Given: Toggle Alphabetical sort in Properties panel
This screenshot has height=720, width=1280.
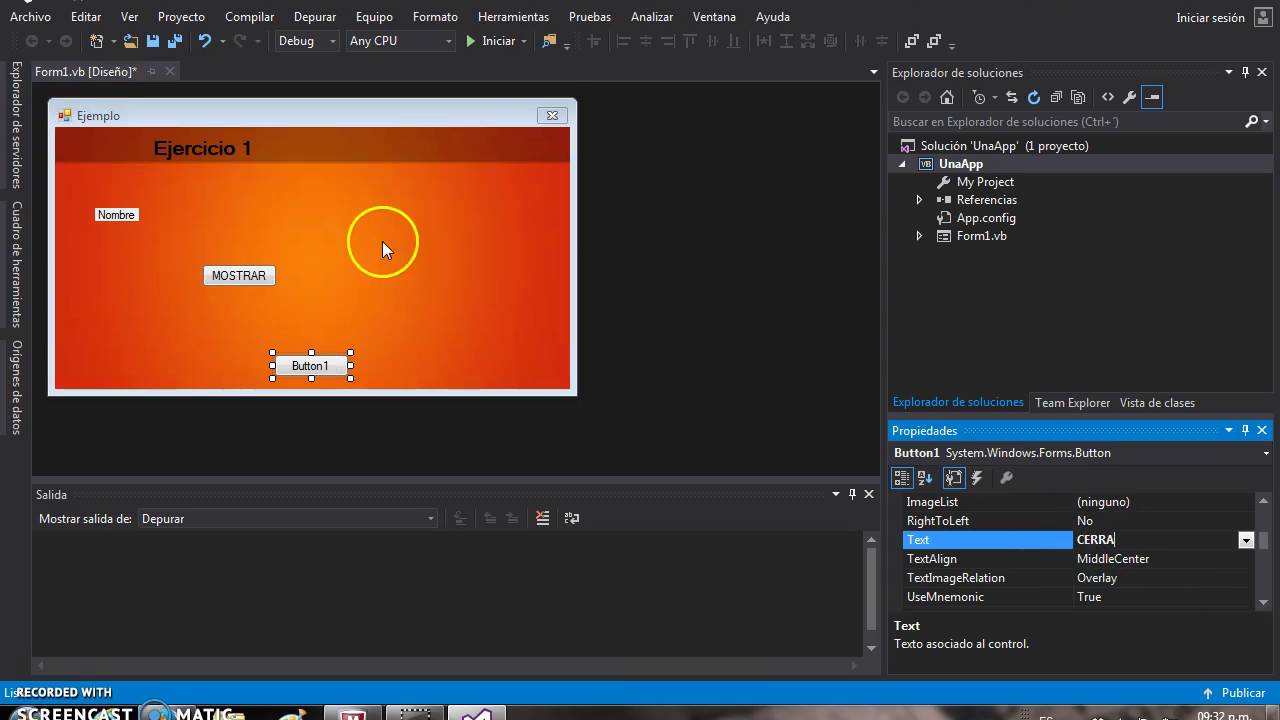Looking at the screenshot, I should pos(925,478).
